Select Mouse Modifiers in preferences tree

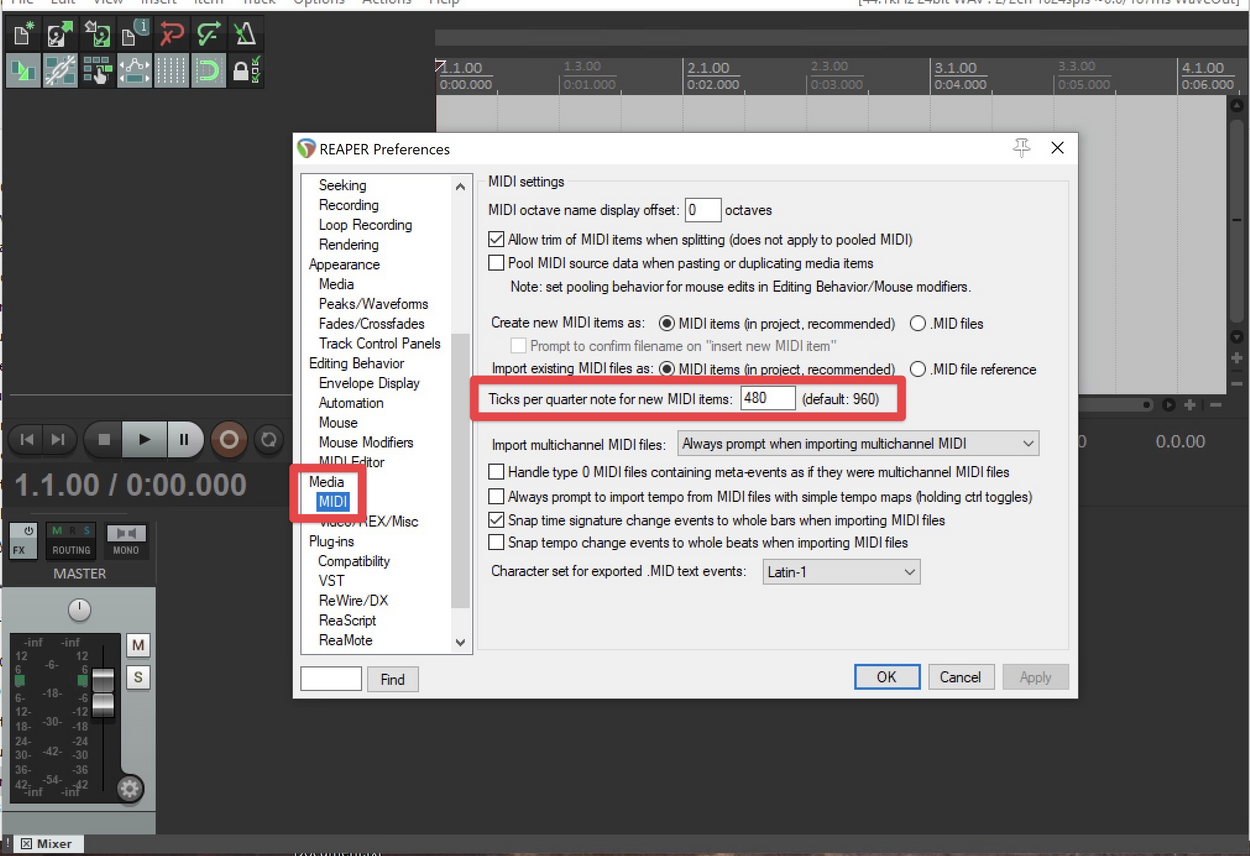pyautogui.click(x=365, y=442)
